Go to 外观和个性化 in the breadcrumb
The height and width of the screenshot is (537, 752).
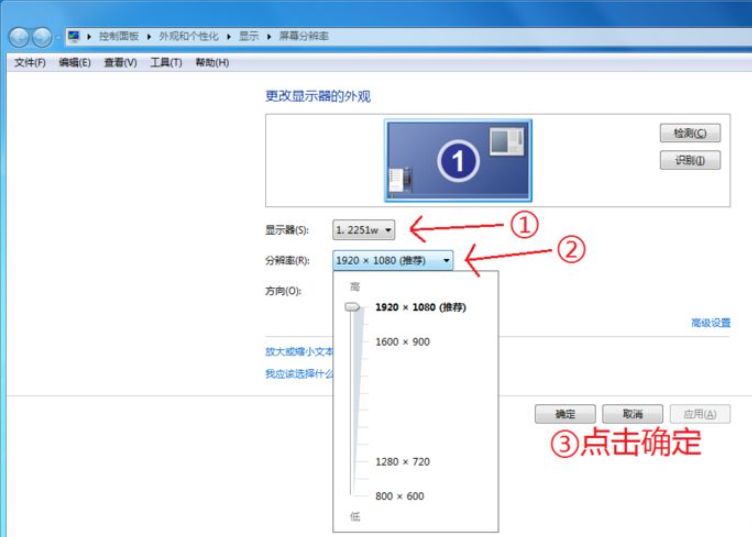(x=191, y=36)
